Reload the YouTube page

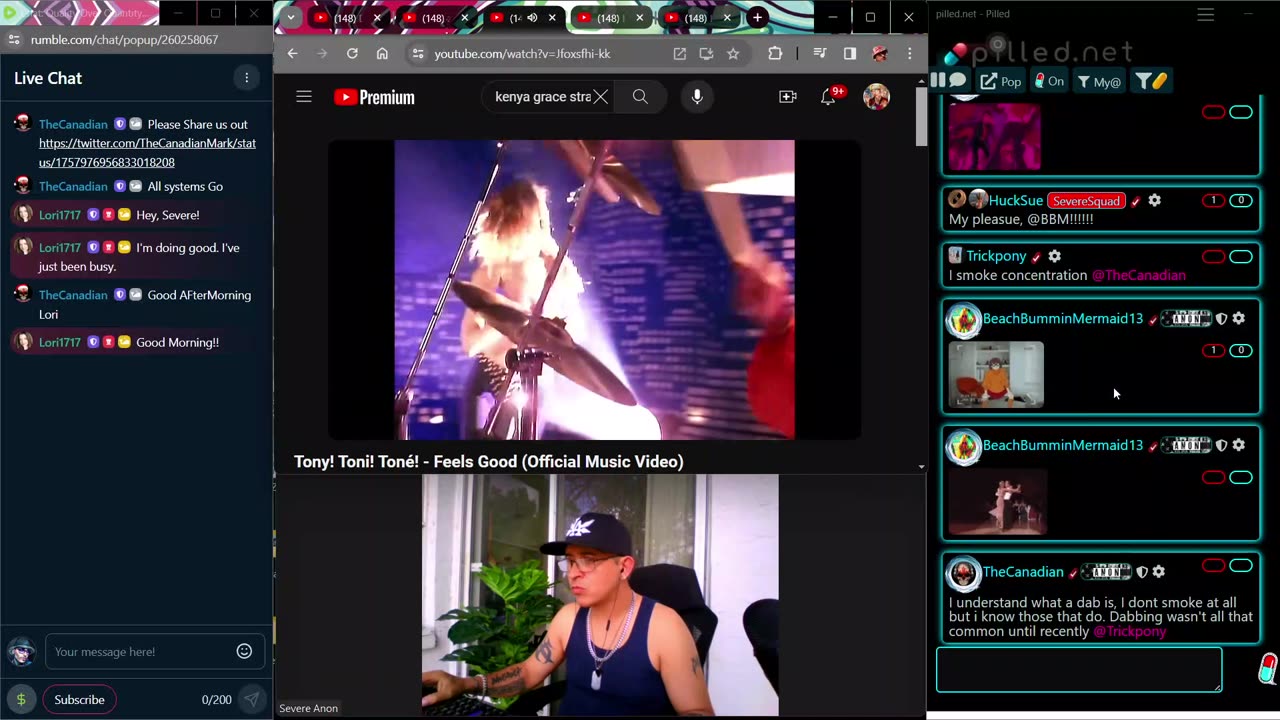tap(352, 53)
